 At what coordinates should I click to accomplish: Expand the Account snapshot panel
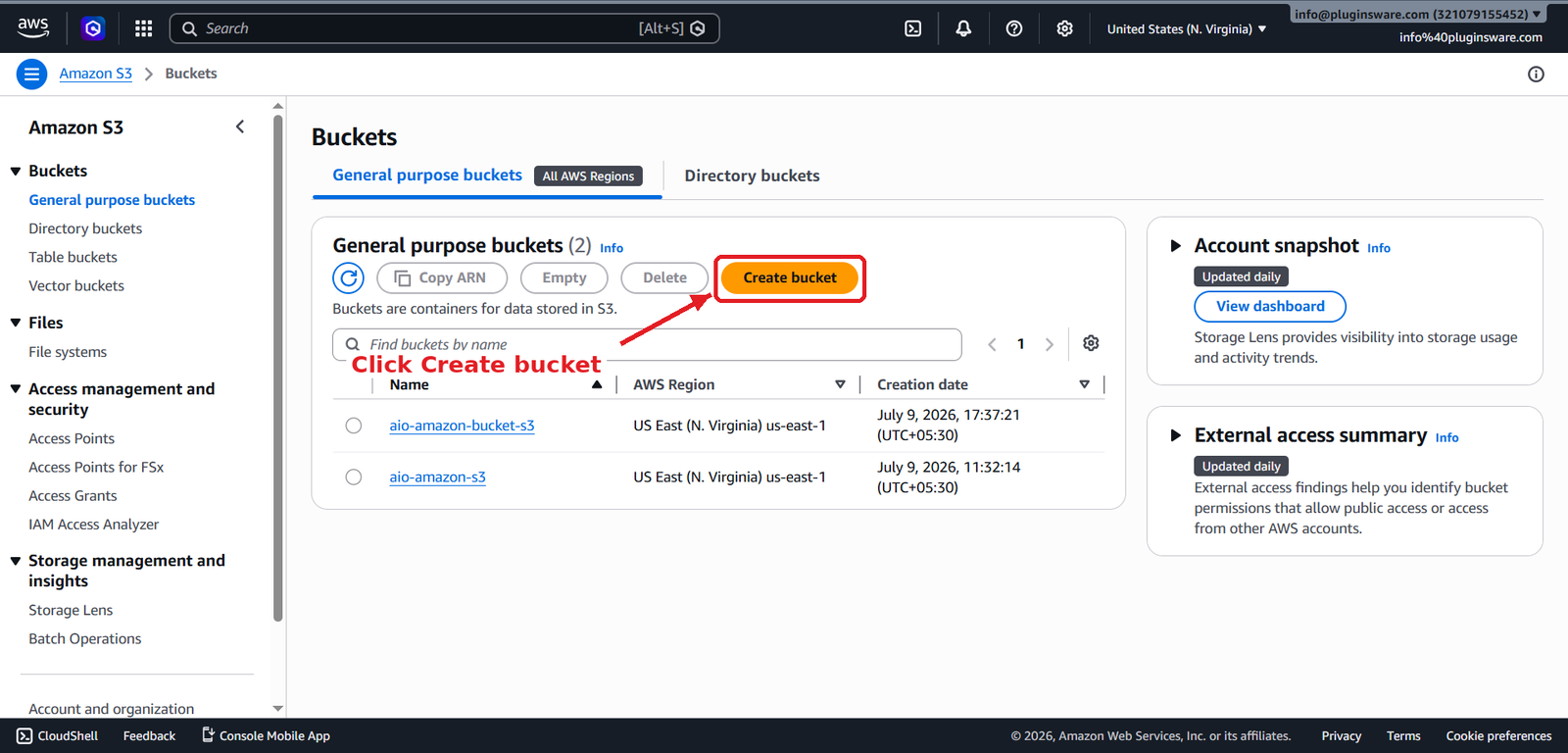pos(1176,246)
